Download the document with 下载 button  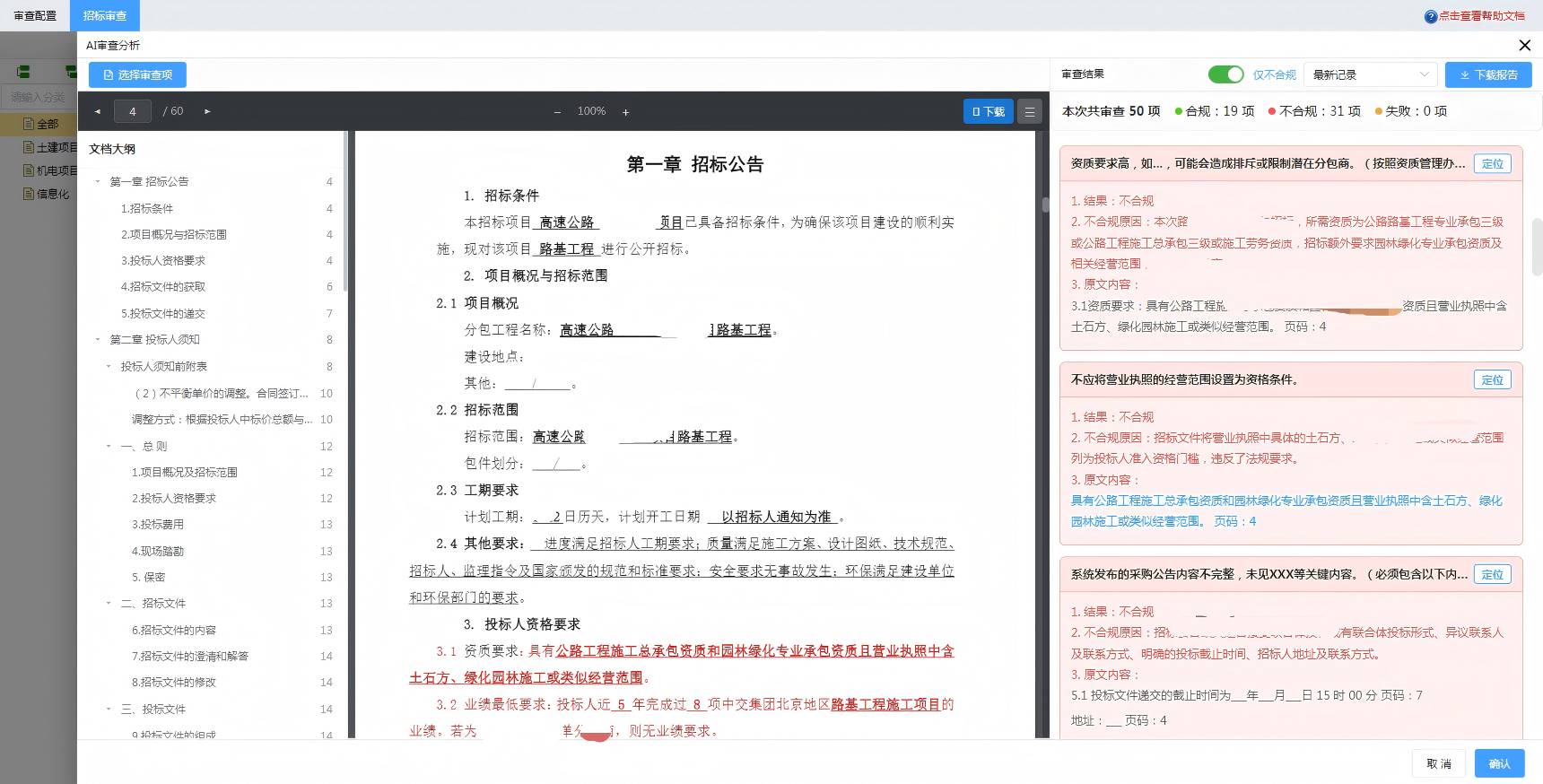point(989,111)
